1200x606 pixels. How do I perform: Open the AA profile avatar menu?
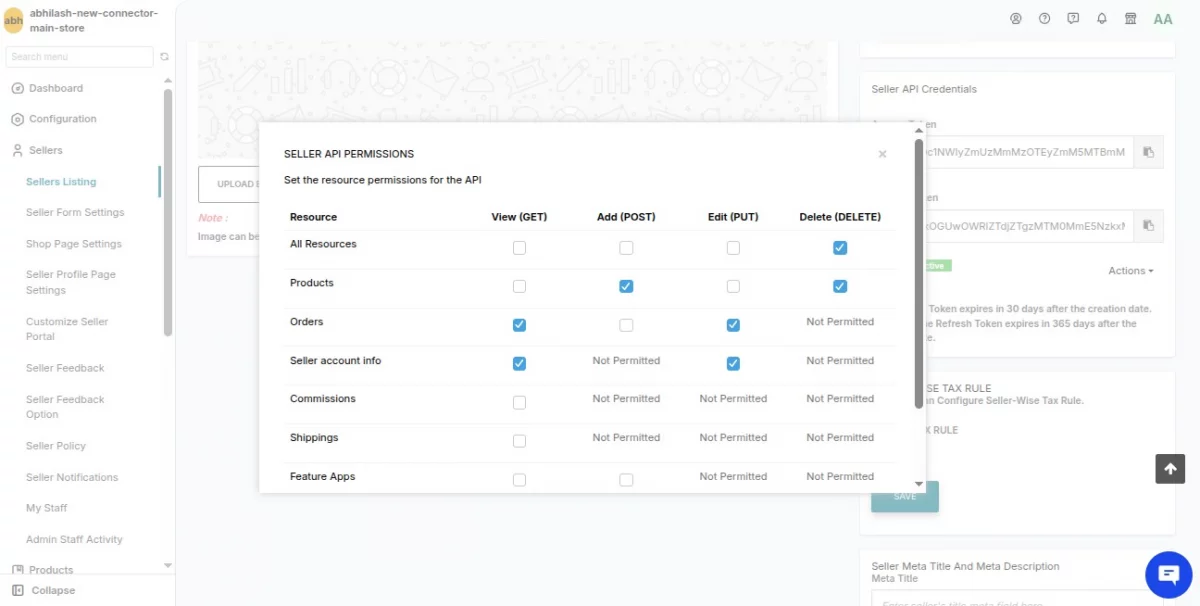click(1163, 19)
